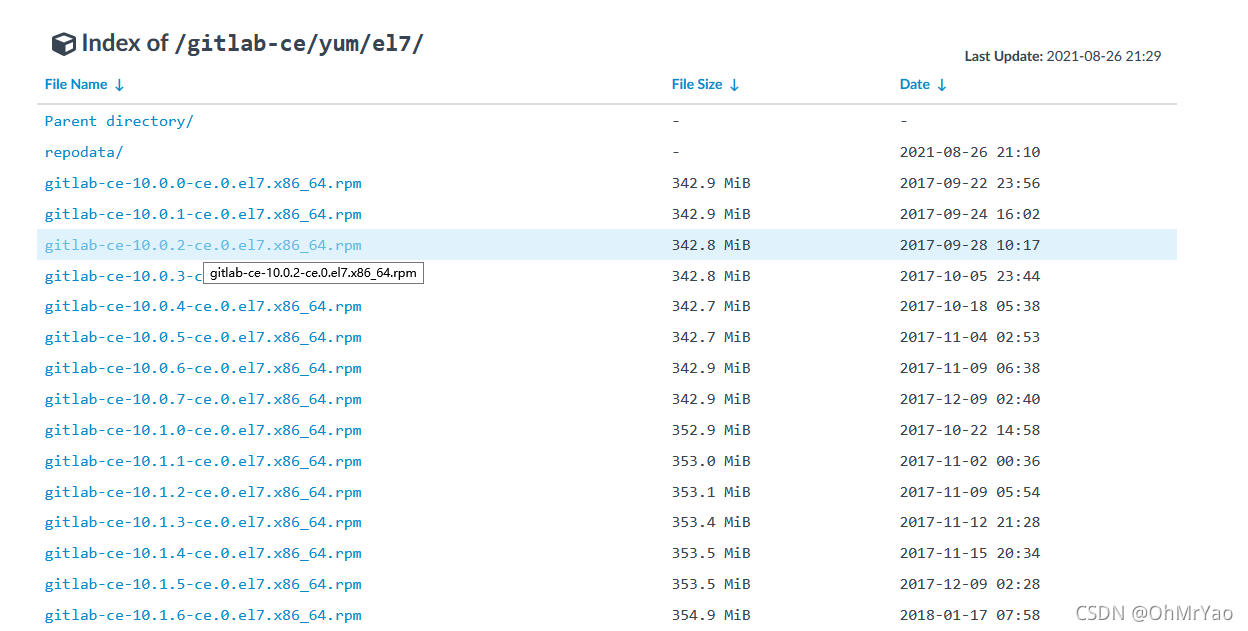Select the date 2017-11-09 05:54

tap(970, 492)
